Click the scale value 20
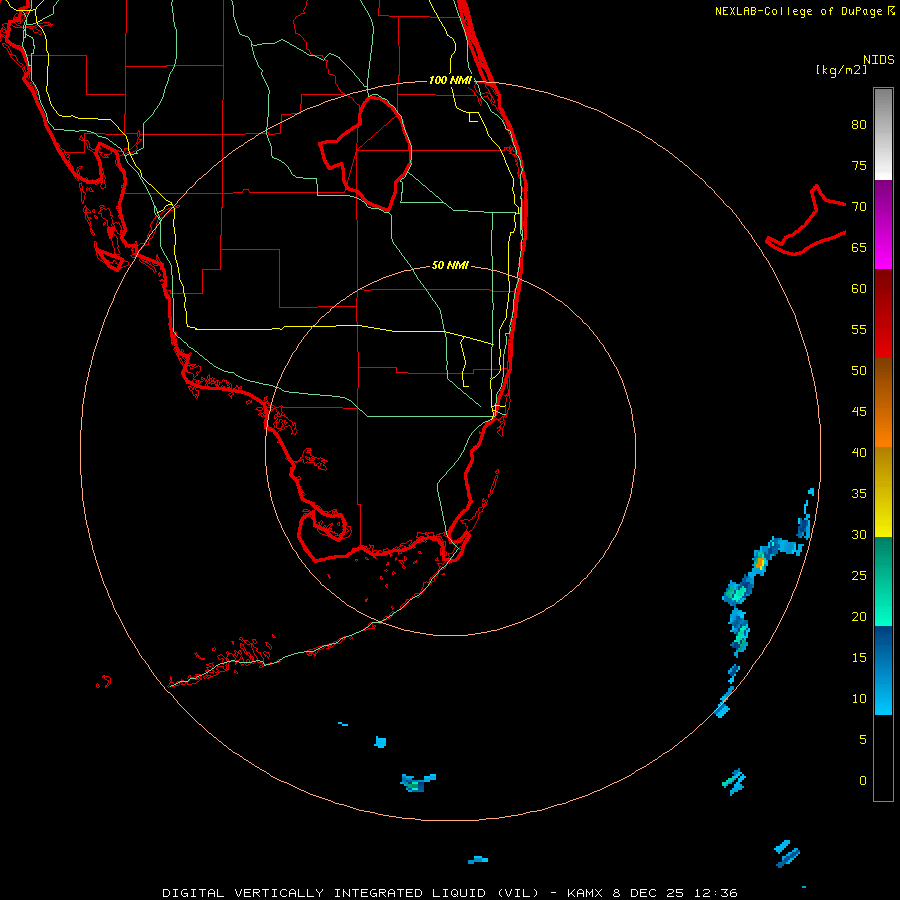 (x=859, y=616)
